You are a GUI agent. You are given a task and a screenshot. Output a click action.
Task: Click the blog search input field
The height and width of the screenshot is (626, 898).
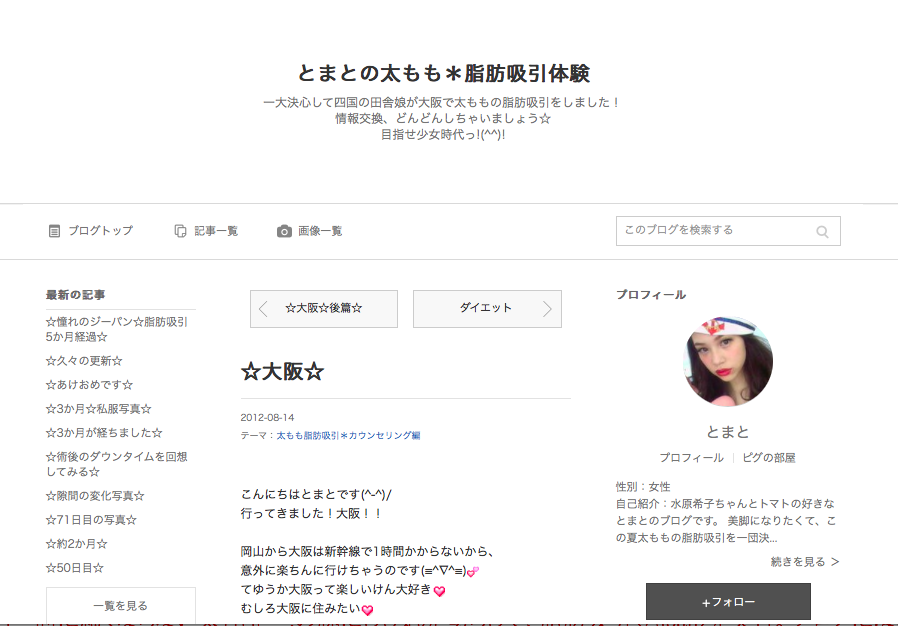coord(715,231)
